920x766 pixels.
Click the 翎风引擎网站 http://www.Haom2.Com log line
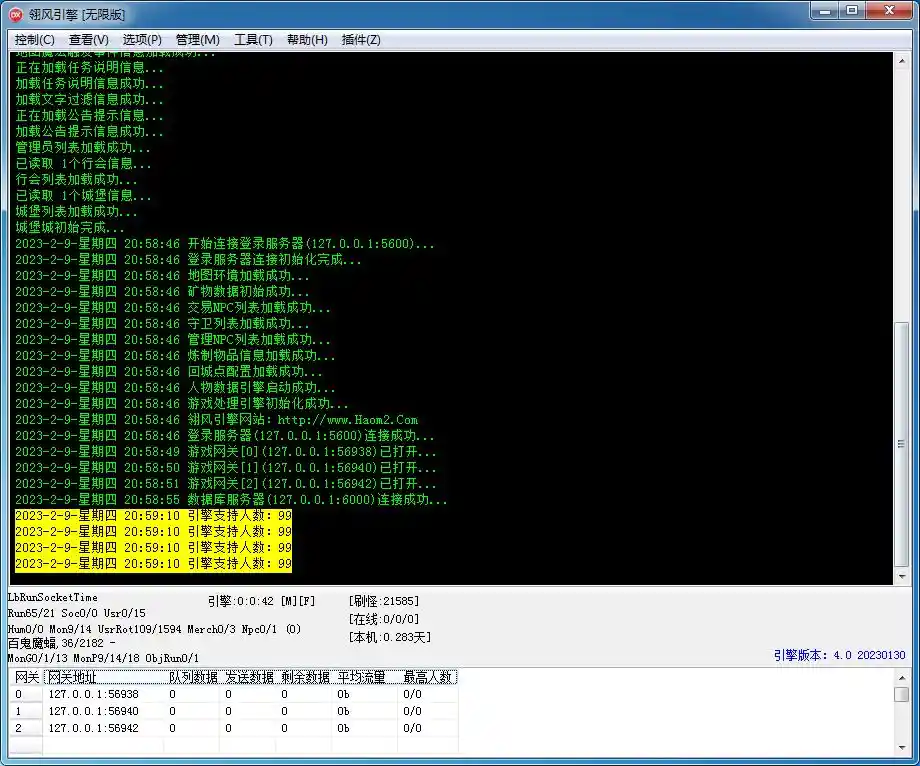[217, 420]
